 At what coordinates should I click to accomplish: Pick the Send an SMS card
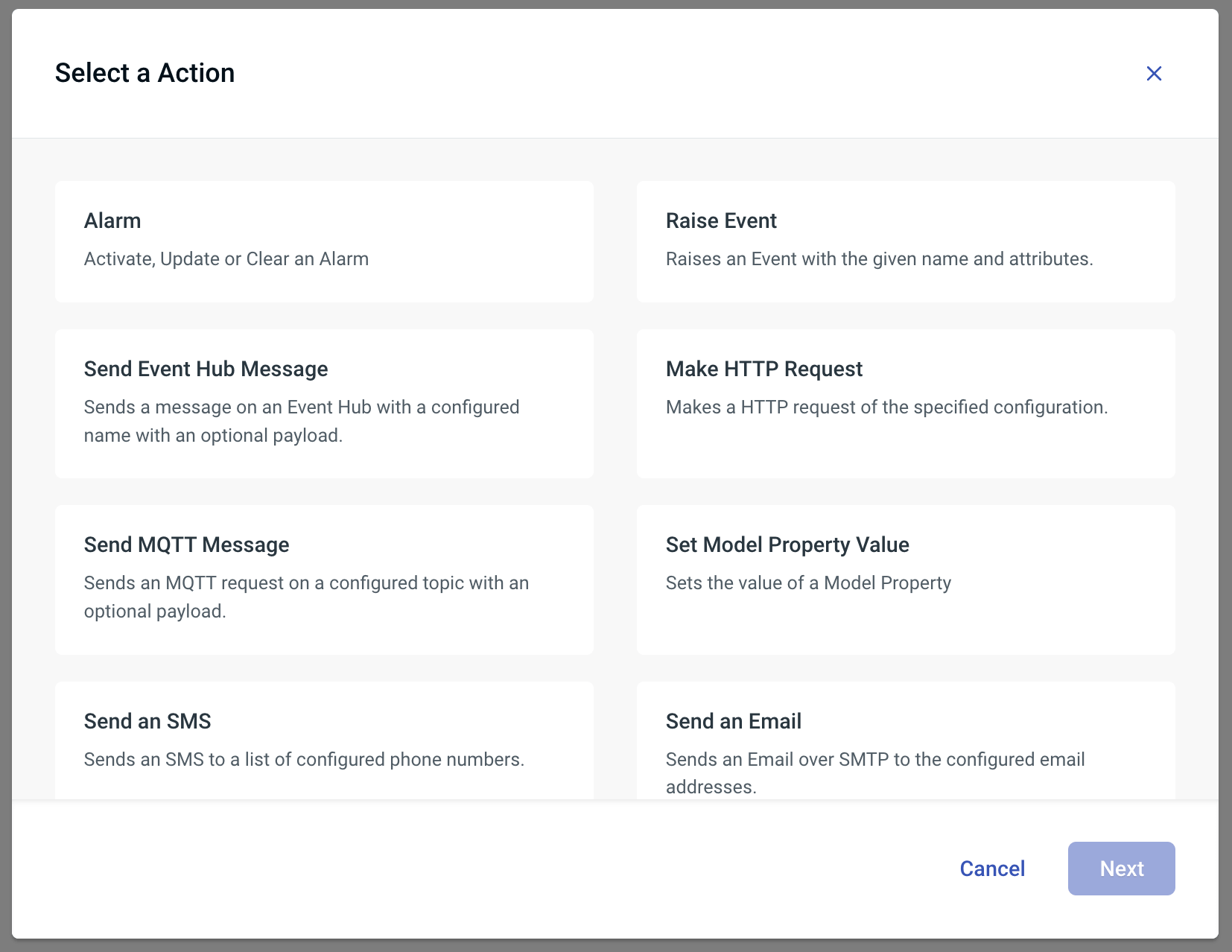click(324, 740)
